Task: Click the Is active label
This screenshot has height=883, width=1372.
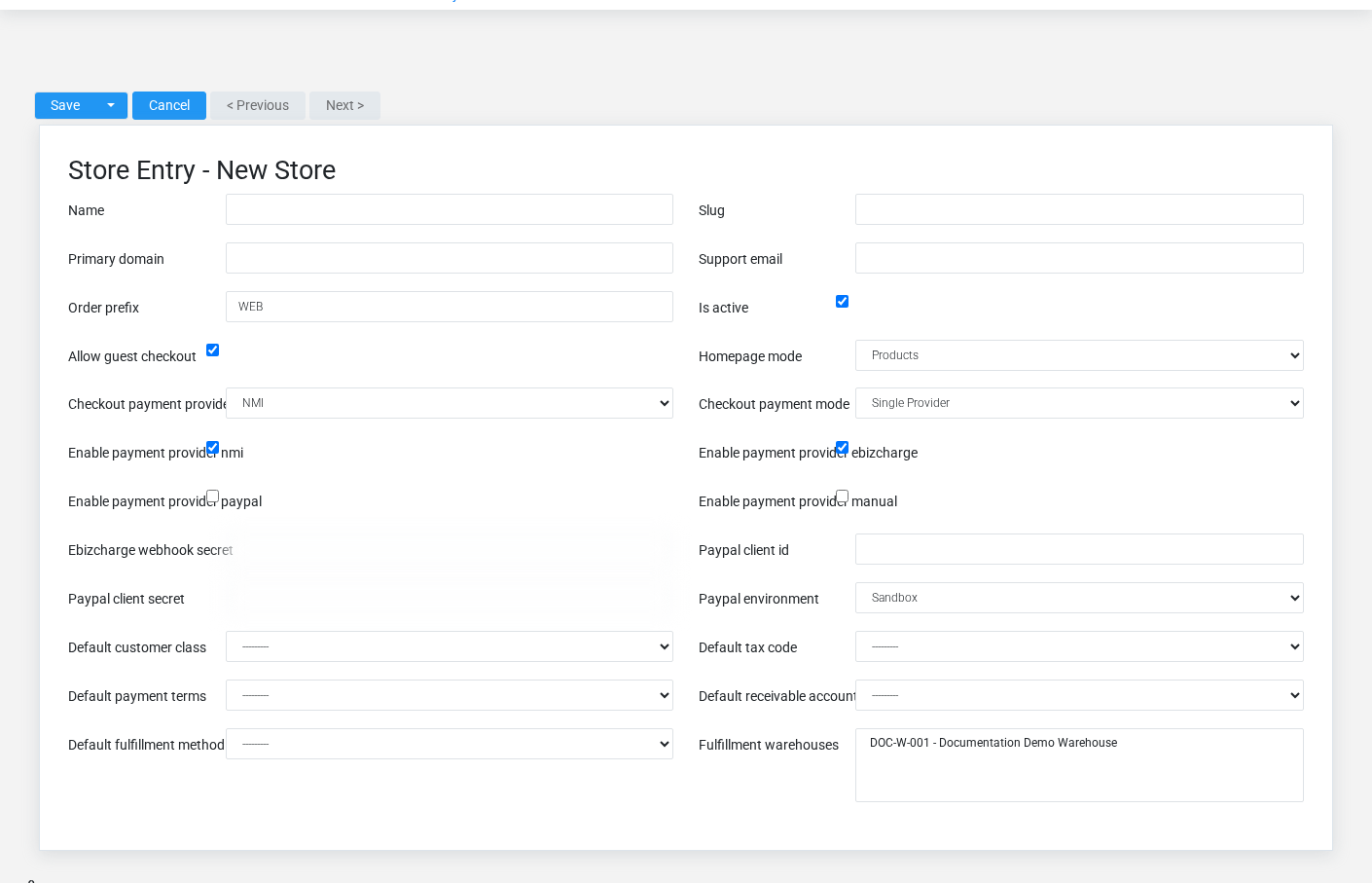Action: (723, 308)
